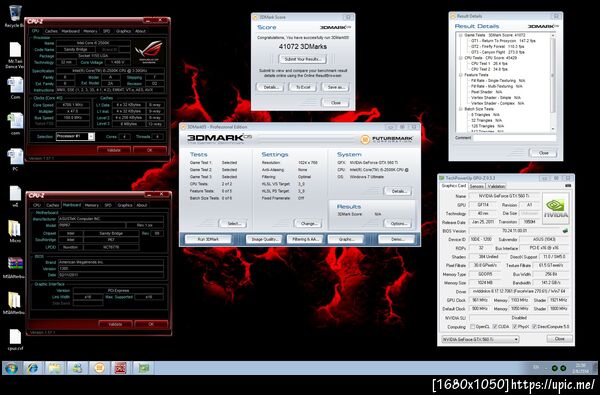This screenshot has height=395, width=600.
Task: Click Details under the System section
Action: (x=398, y=191)
